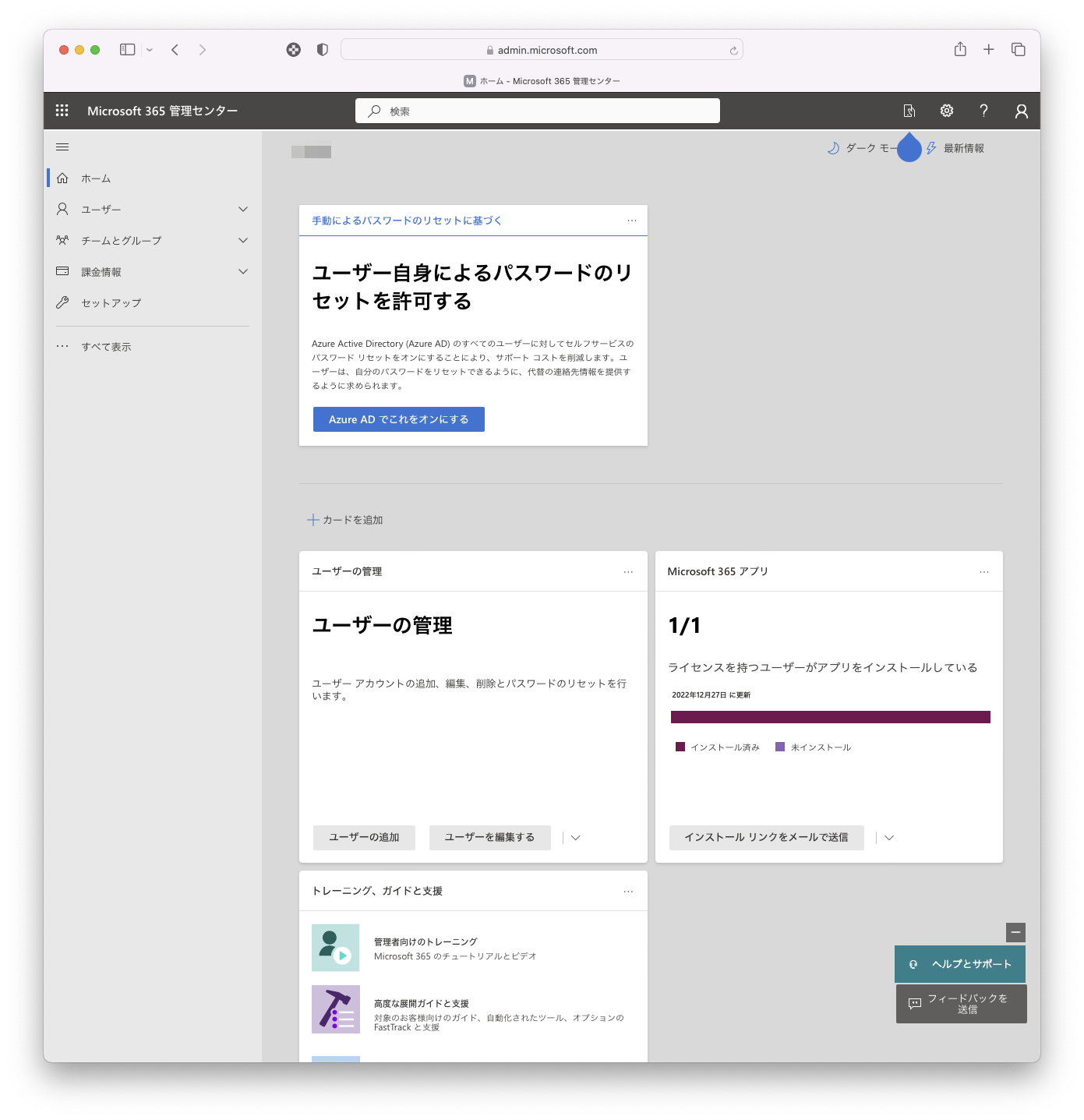1084x1120 pixels.
Task: Minimize the help pane with minus button
Action: point(1015,932)
